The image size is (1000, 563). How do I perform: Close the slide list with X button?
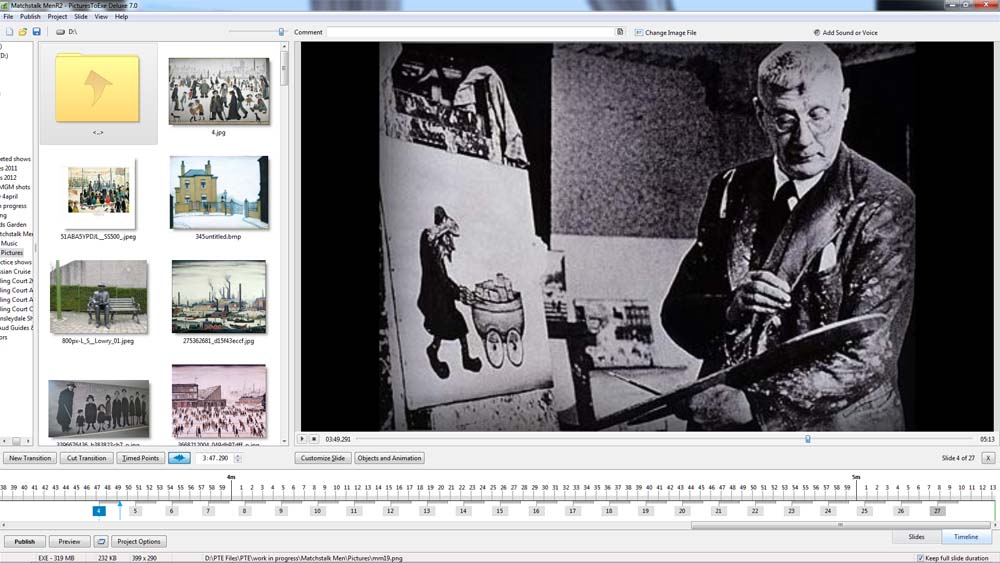(987, 458)
